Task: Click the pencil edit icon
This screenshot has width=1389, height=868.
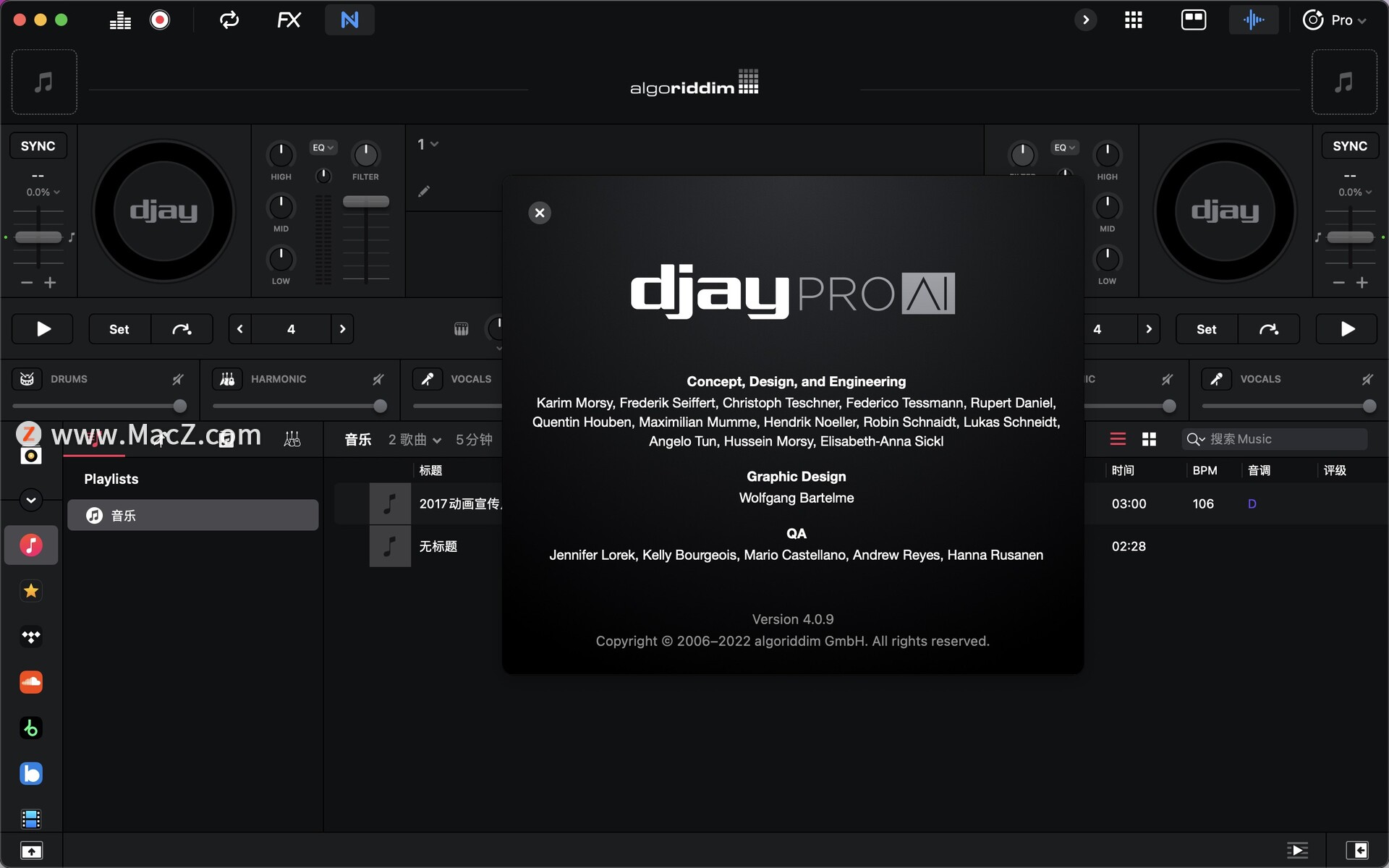Action: point(424,192)
